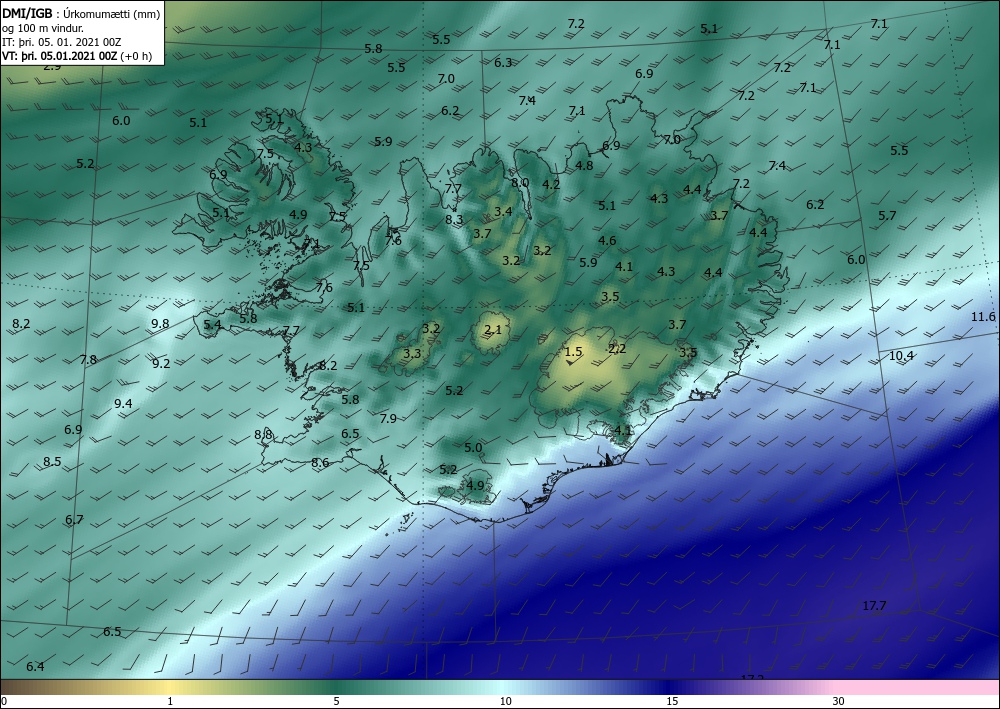This screenshot has width=1000, height=709.
Task: Click the 11.6 value on the map
Action: [x=983, y=317]
